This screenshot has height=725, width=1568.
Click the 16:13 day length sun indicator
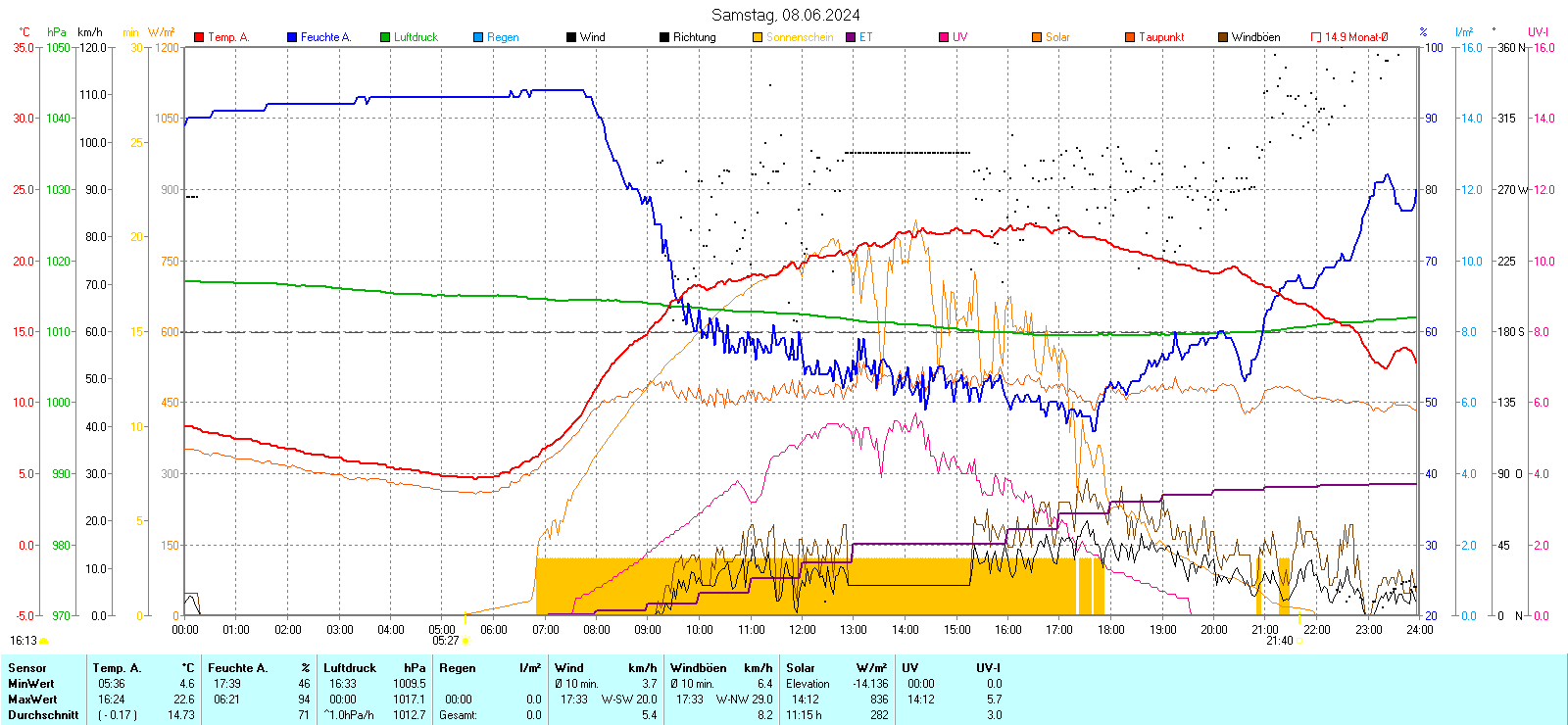pyautogui.click(x=43, y=641)
